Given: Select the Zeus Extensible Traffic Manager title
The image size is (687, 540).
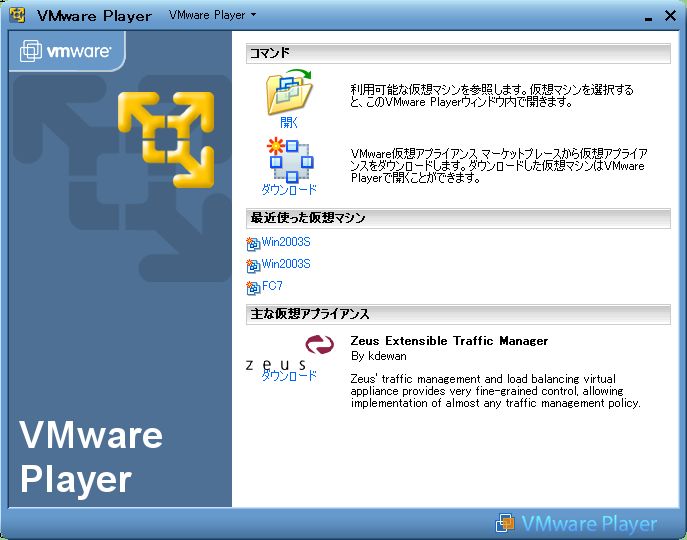Looking at the screenshot, I should [449, 341].
